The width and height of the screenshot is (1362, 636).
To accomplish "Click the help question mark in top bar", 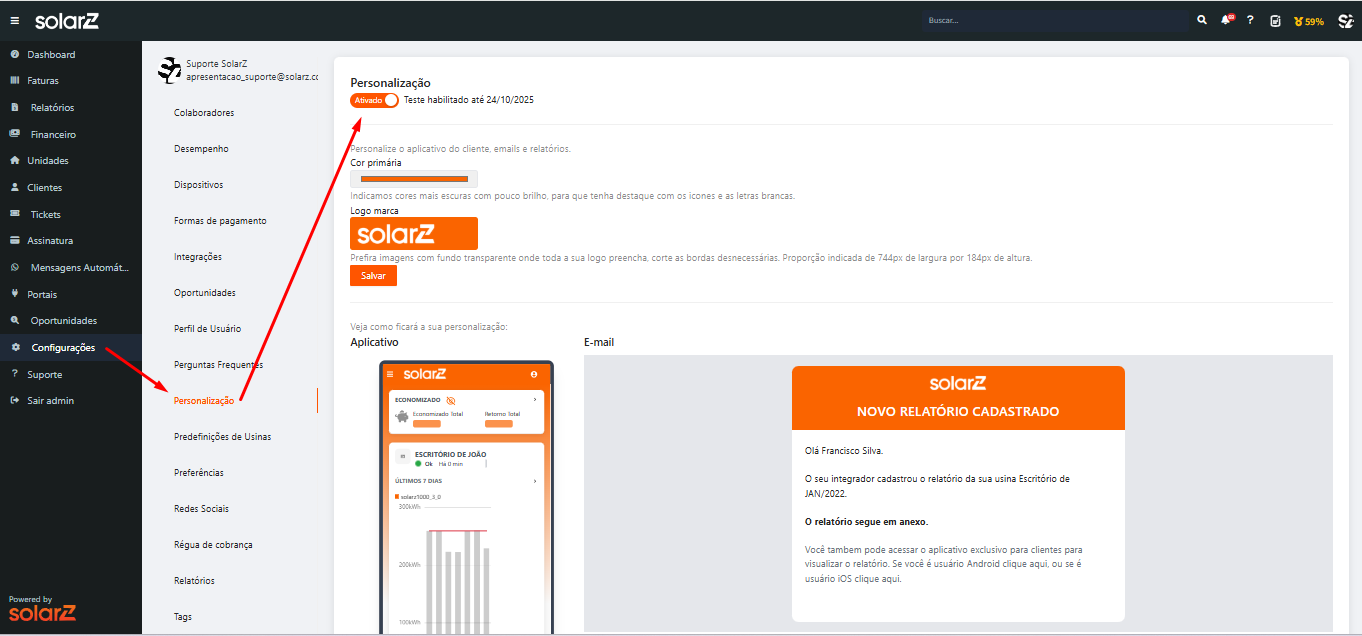I will (1250, 20).
